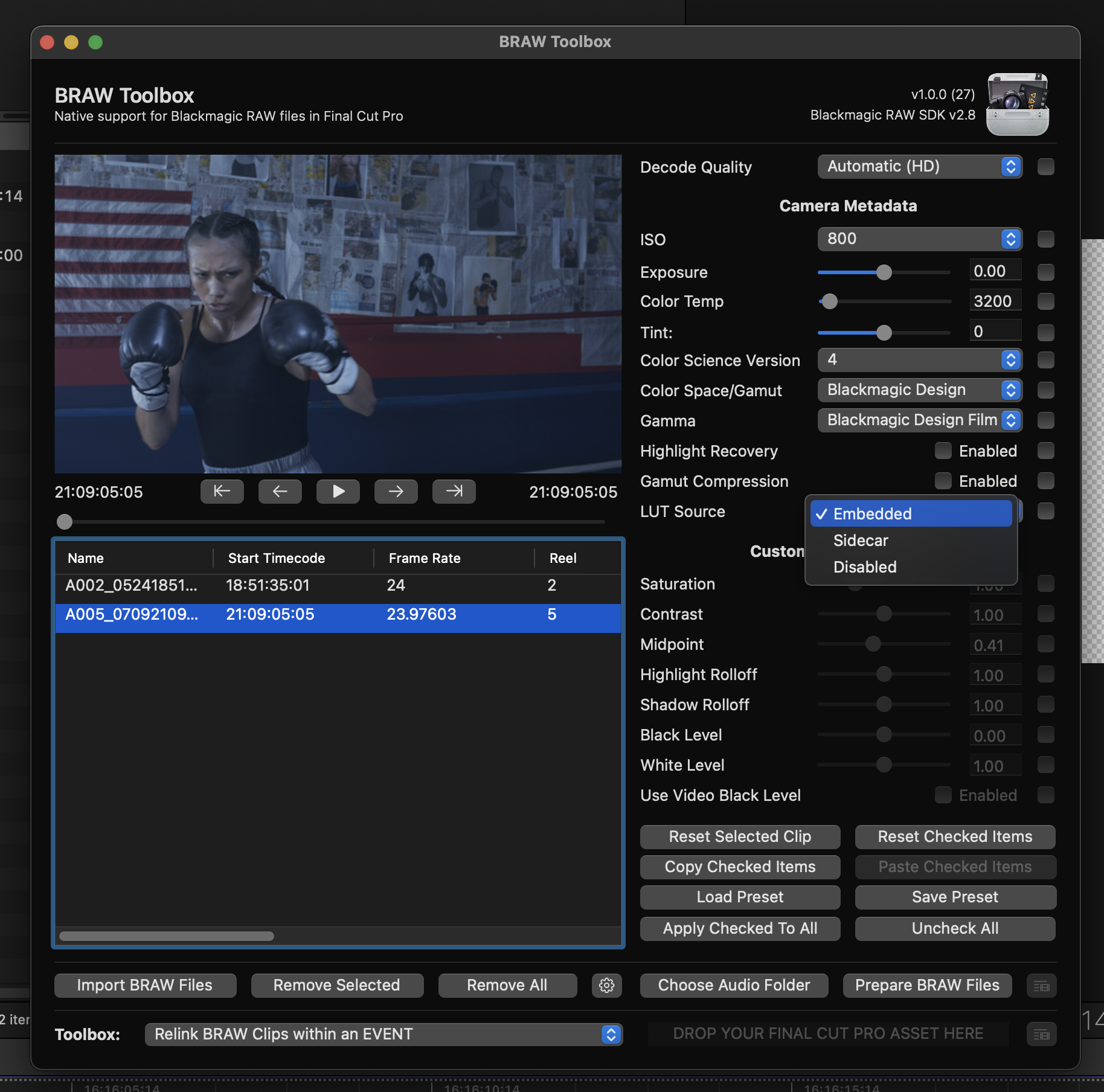Step forward one frame in the preview
The width and height of the screenshot is (1104, 1092).
[x=396, y=491]
